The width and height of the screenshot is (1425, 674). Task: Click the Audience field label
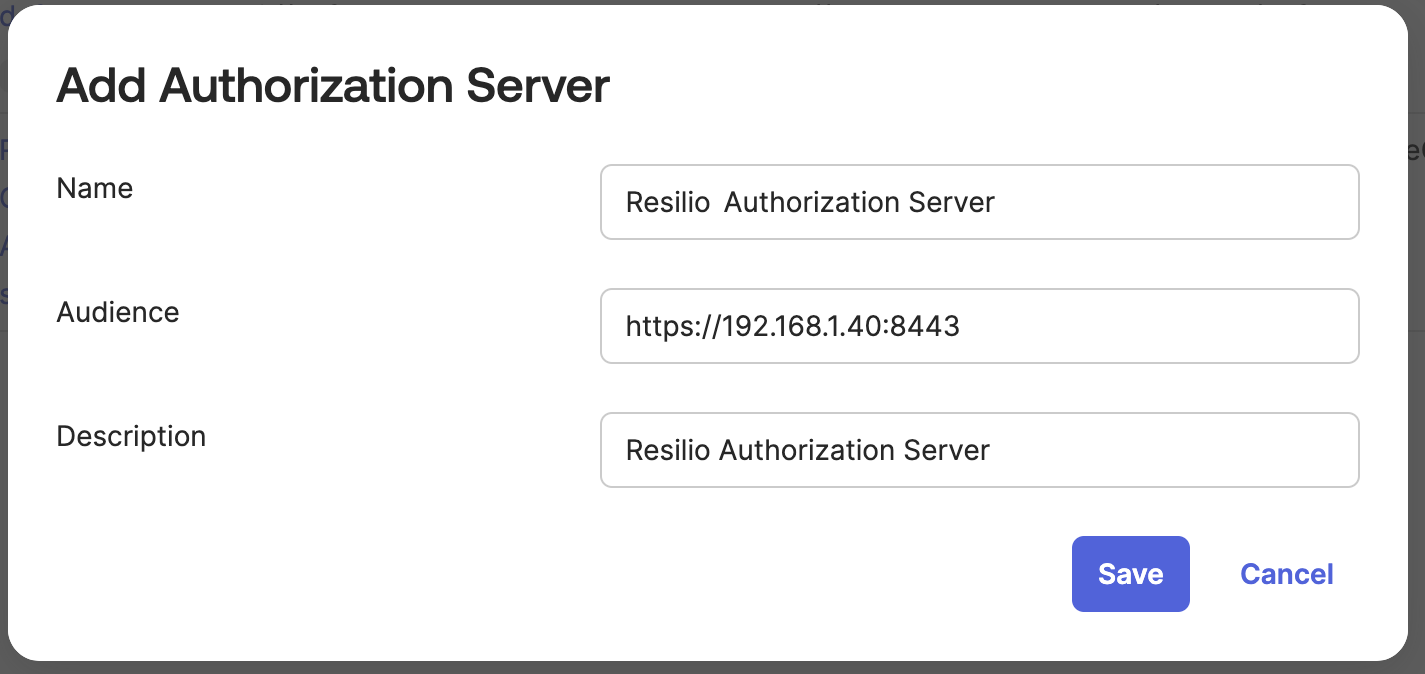click(x=118, y=312)
